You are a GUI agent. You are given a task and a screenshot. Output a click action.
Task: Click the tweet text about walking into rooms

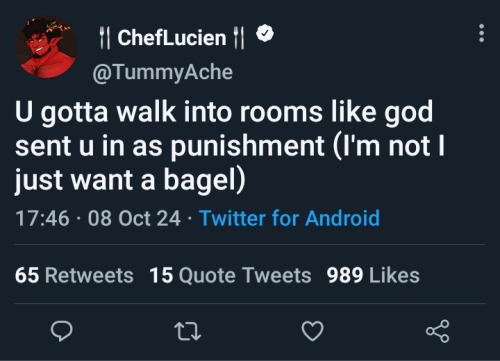point(230,146)
